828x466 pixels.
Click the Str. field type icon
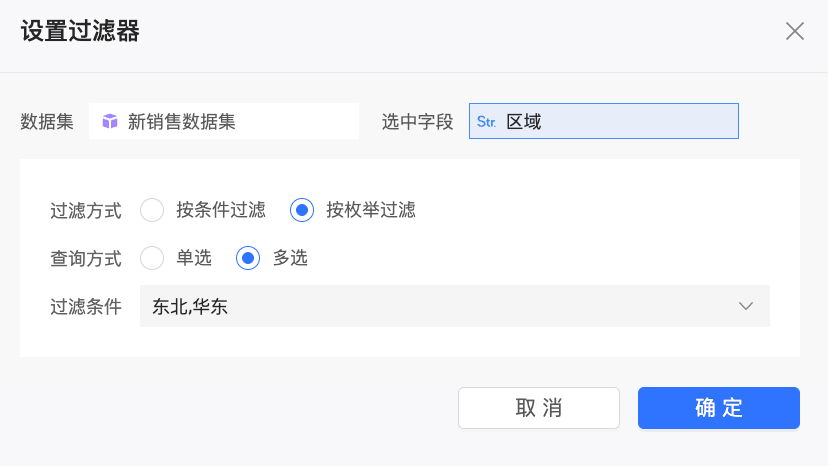coord(486,122)
